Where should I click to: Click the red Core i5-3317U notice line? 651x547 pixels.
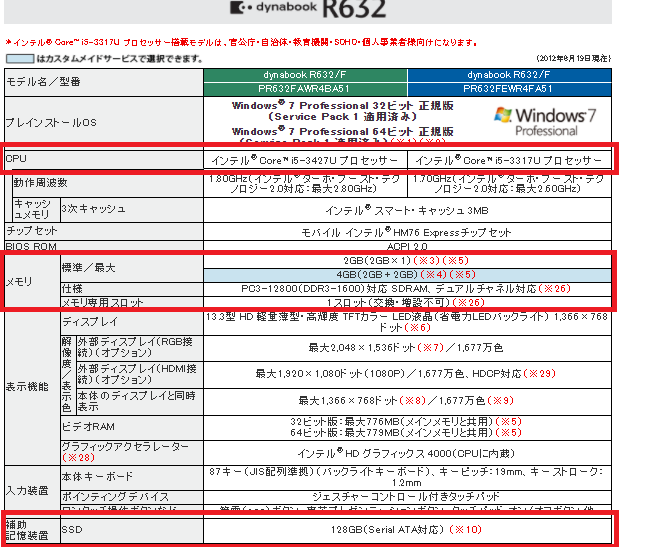[241, 42]
